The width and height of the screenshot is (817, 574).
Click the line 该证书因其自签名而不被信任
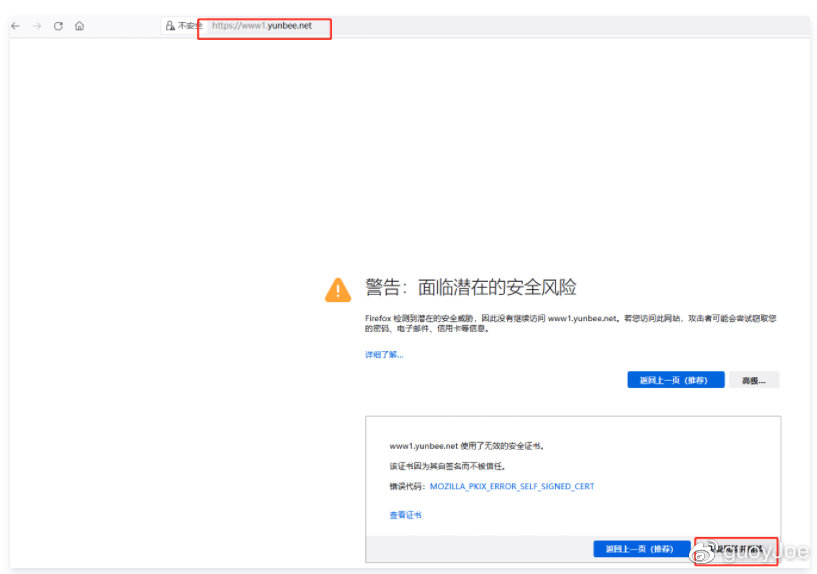tap(447, 466)
